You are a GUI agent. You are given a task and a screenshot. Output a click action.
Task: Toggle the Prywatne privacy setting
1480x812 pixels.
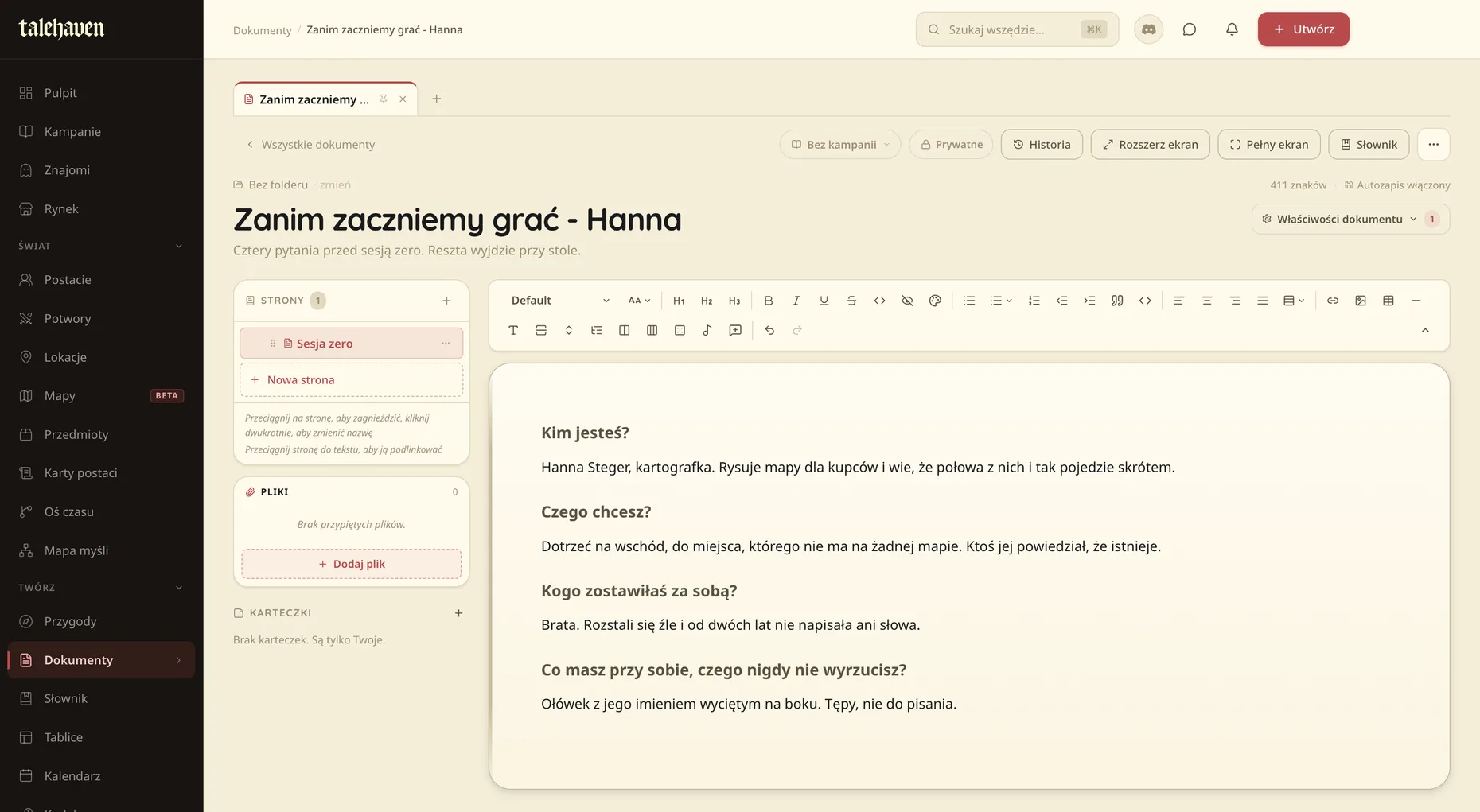pyautogui.click(x=951, y=145)
